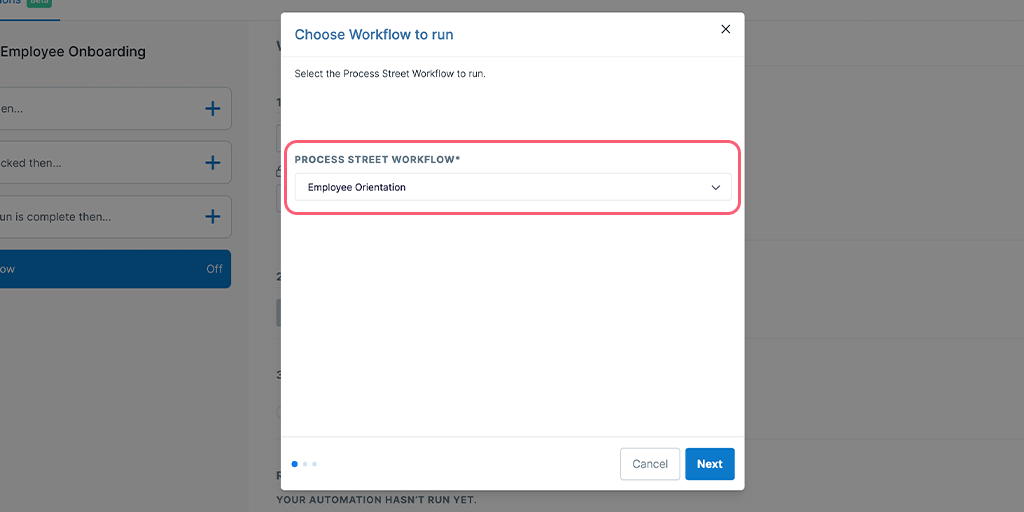Click the Employee Onboarding heading

coord(73,52)
